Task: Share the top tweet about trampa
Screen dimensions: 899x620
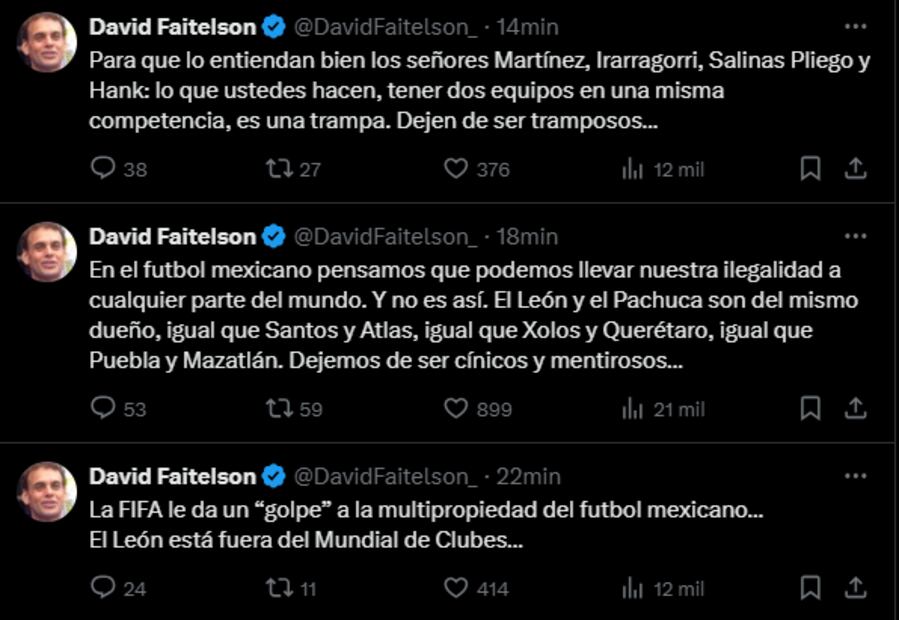Action: pyautogui.click(x=853, y=171)
